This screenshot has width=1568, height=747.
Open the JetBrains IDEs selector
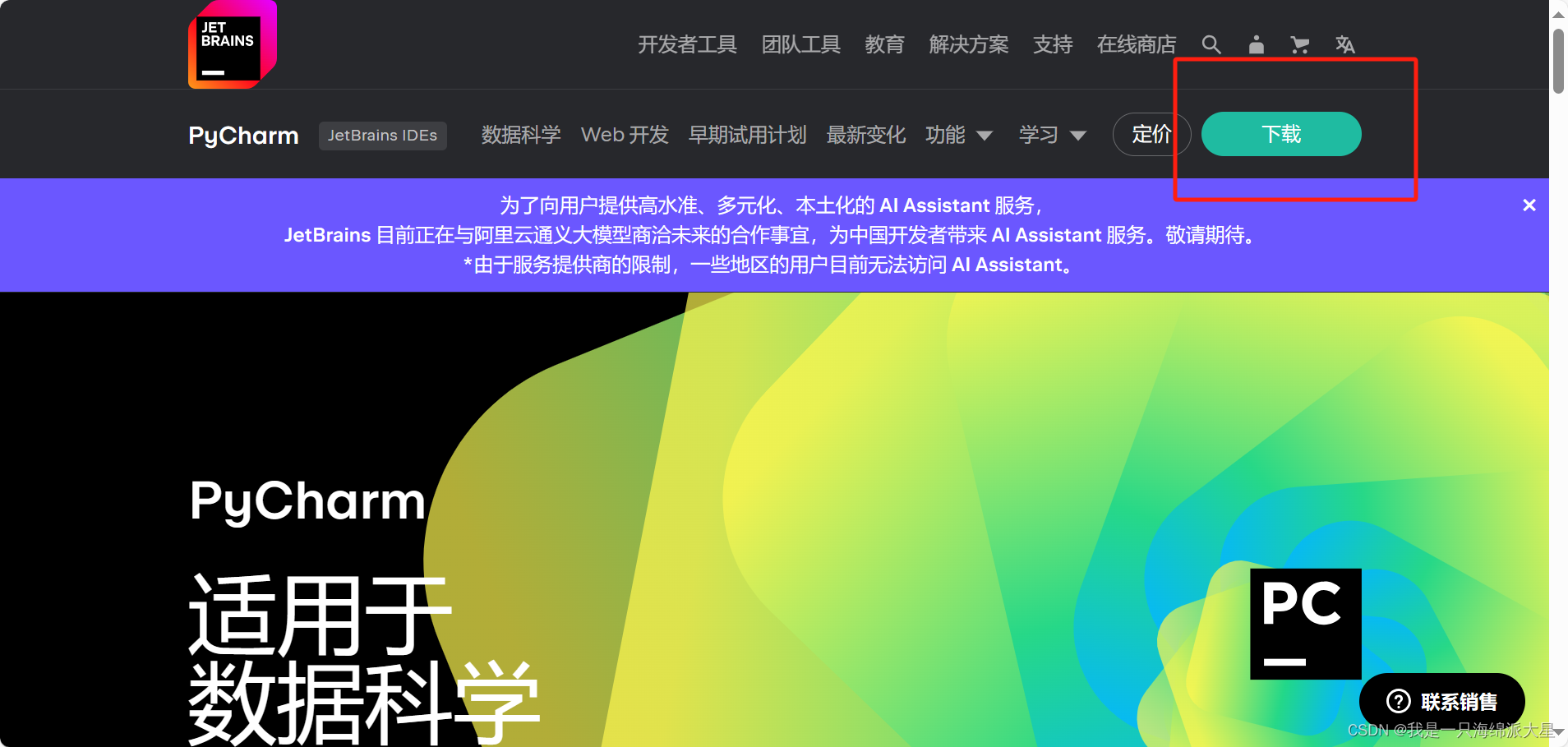coord(382,135)
